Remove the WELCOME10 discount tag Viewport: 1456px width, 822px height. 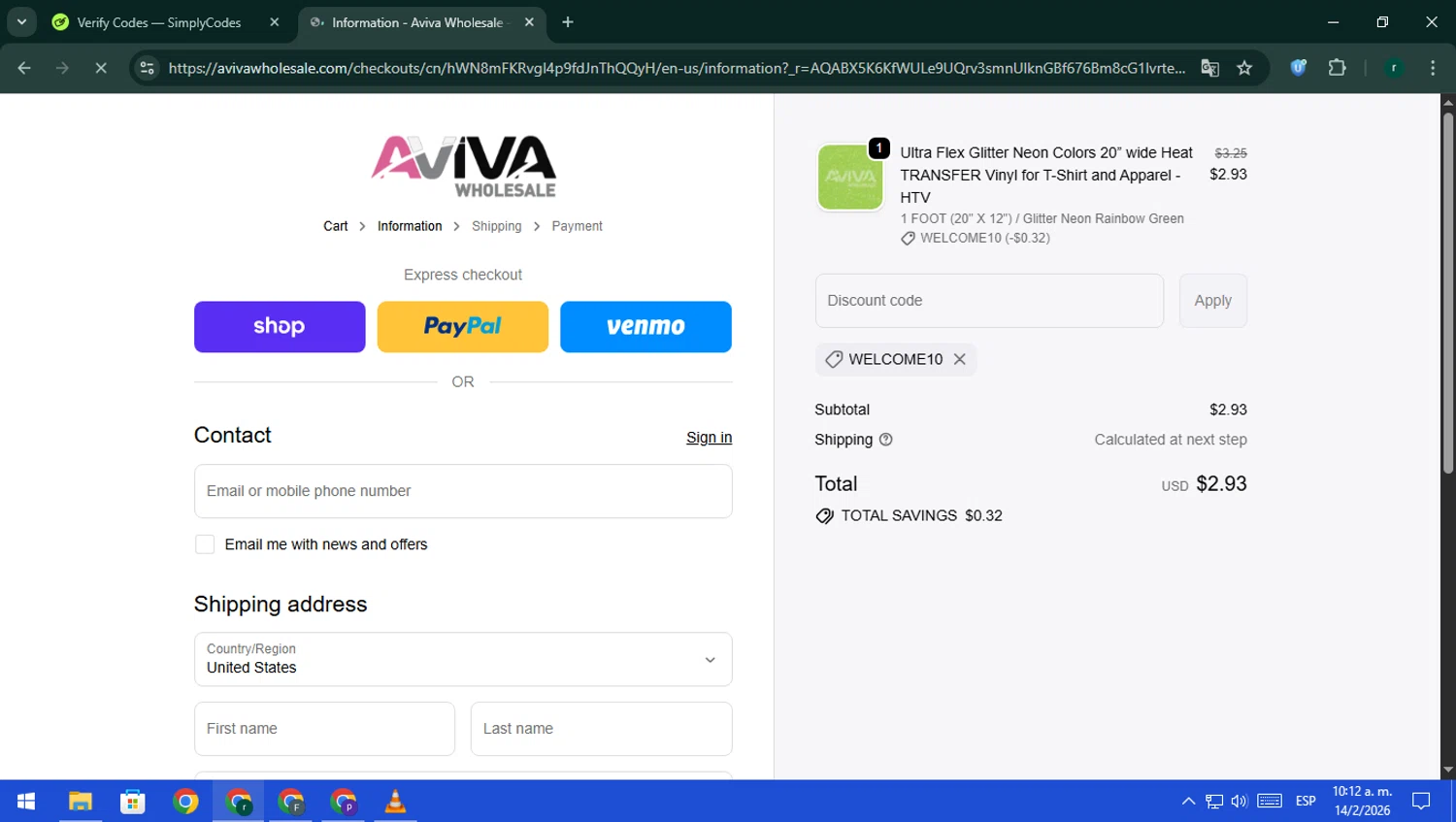(x=960, y=359)
